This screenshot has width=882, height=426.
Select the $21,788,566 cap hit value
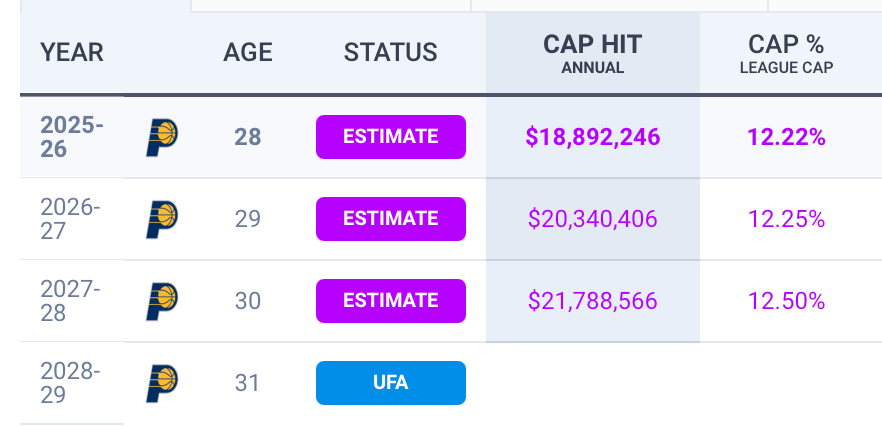click(592, 301)
